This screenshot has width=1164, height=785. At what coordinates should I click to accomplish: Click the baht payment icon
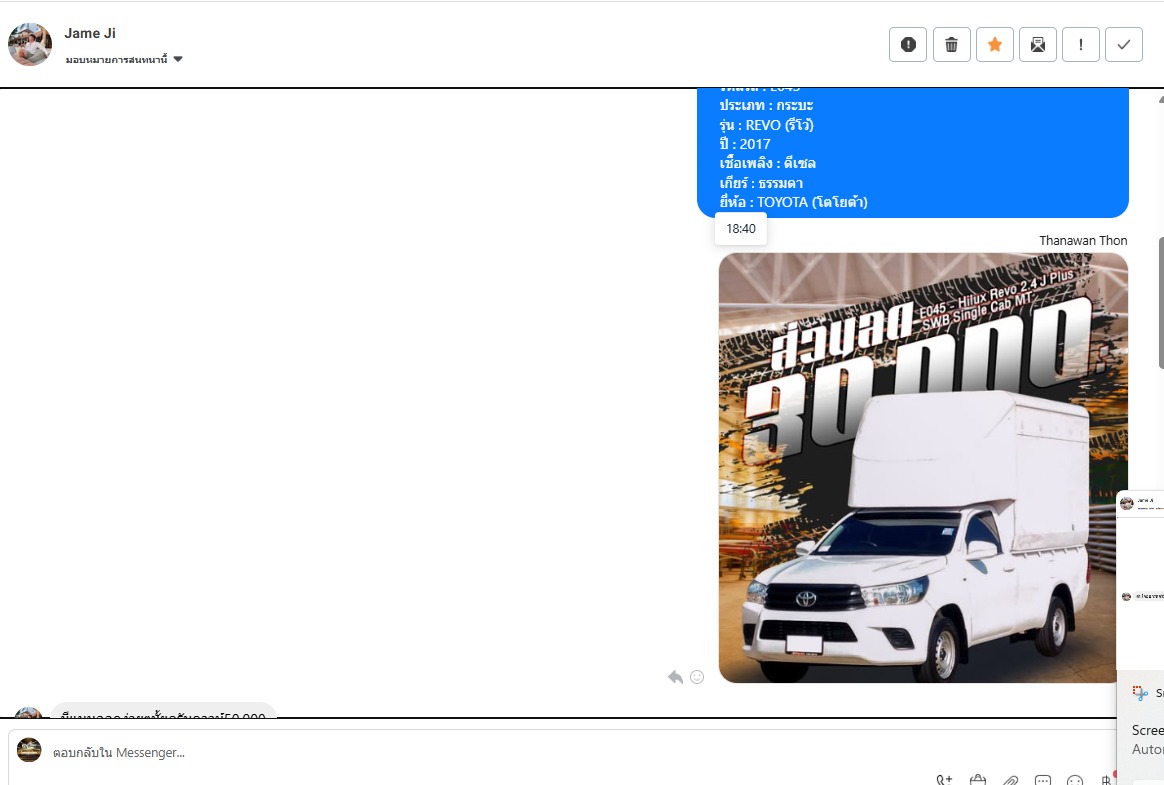tap(1106, 780)
